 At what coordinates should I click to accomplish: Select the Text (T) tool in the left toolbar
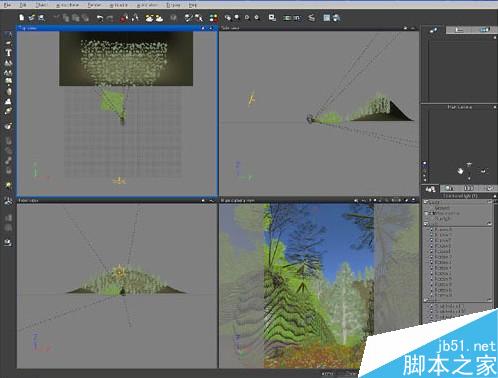click(x=8, y=53)
